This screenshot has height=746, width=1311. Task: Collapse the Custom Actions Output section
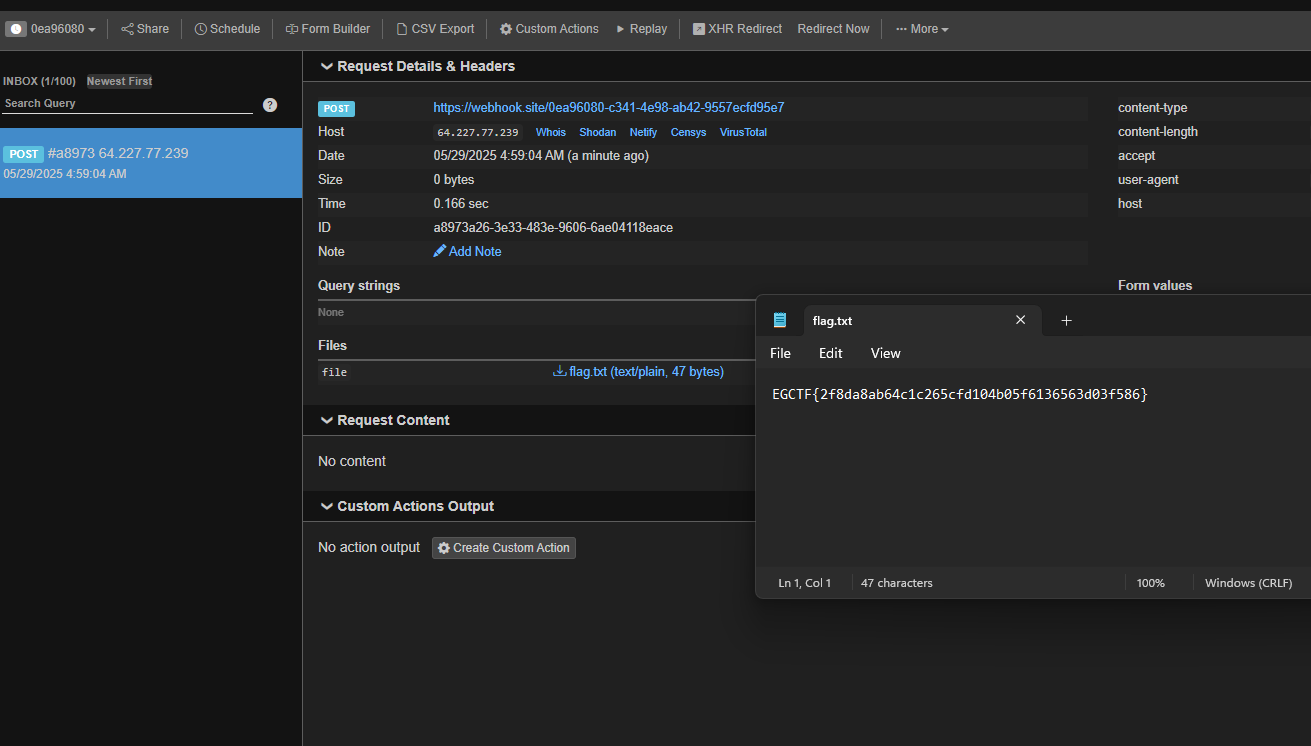click(x=407, y=506)
